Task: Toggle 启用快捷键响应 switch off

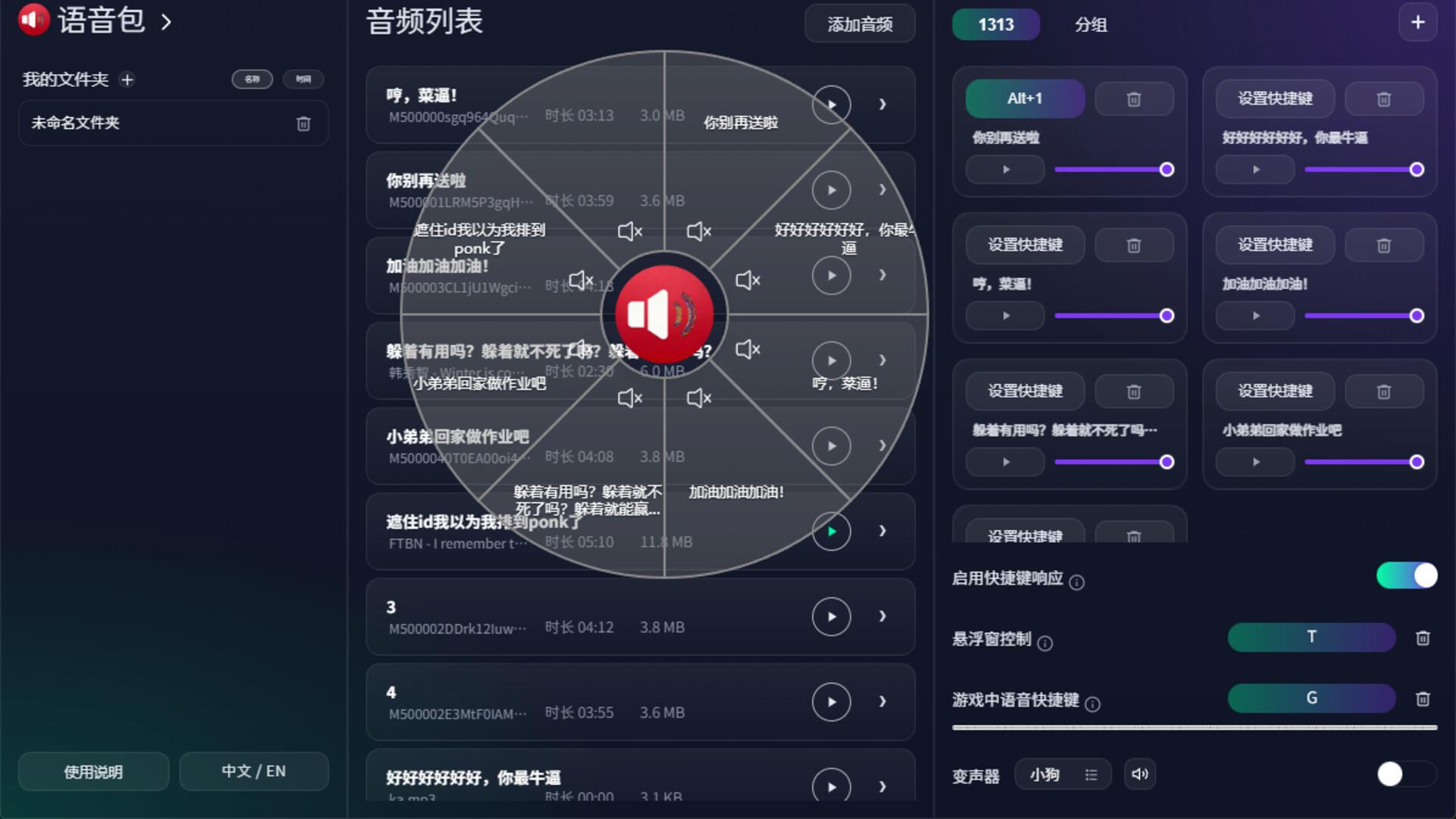Action: click(1407, 576)
